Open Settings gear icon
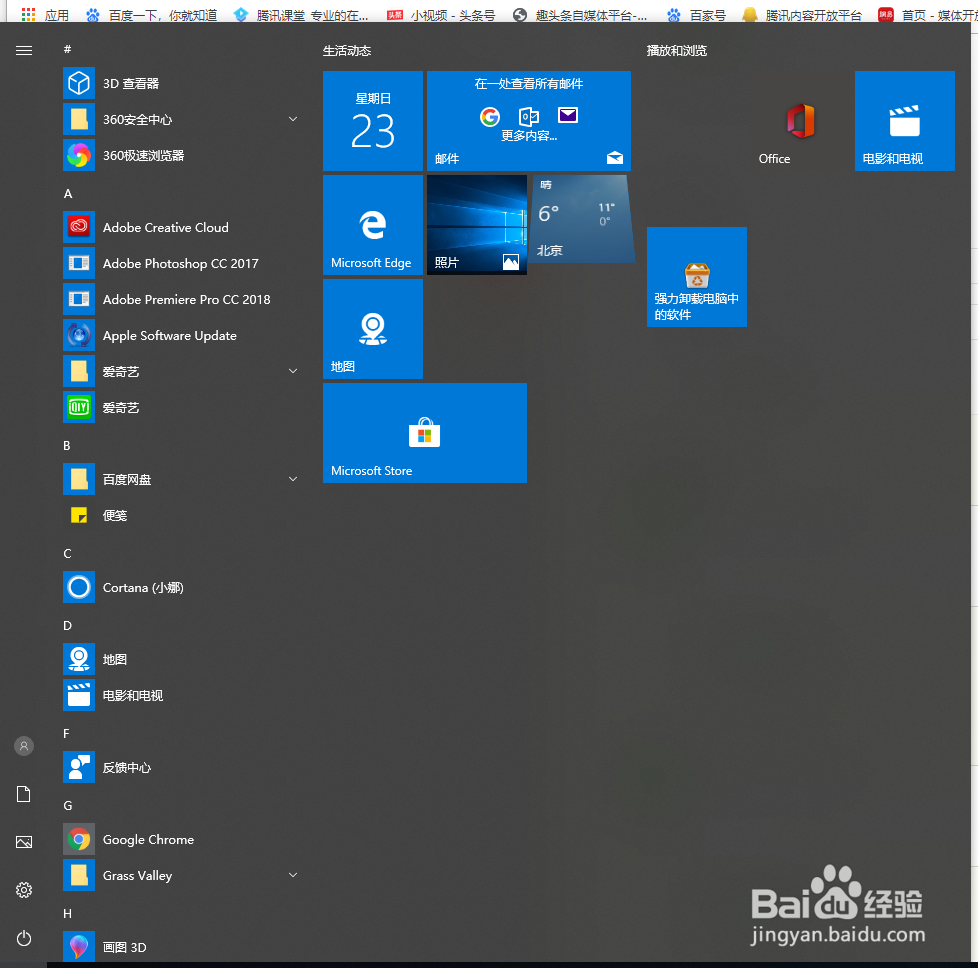 (x=24, y=890)
